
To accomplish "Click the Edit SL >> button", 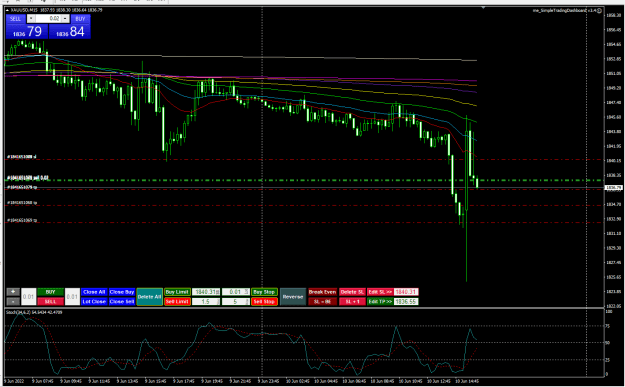I will pos(380,292).
